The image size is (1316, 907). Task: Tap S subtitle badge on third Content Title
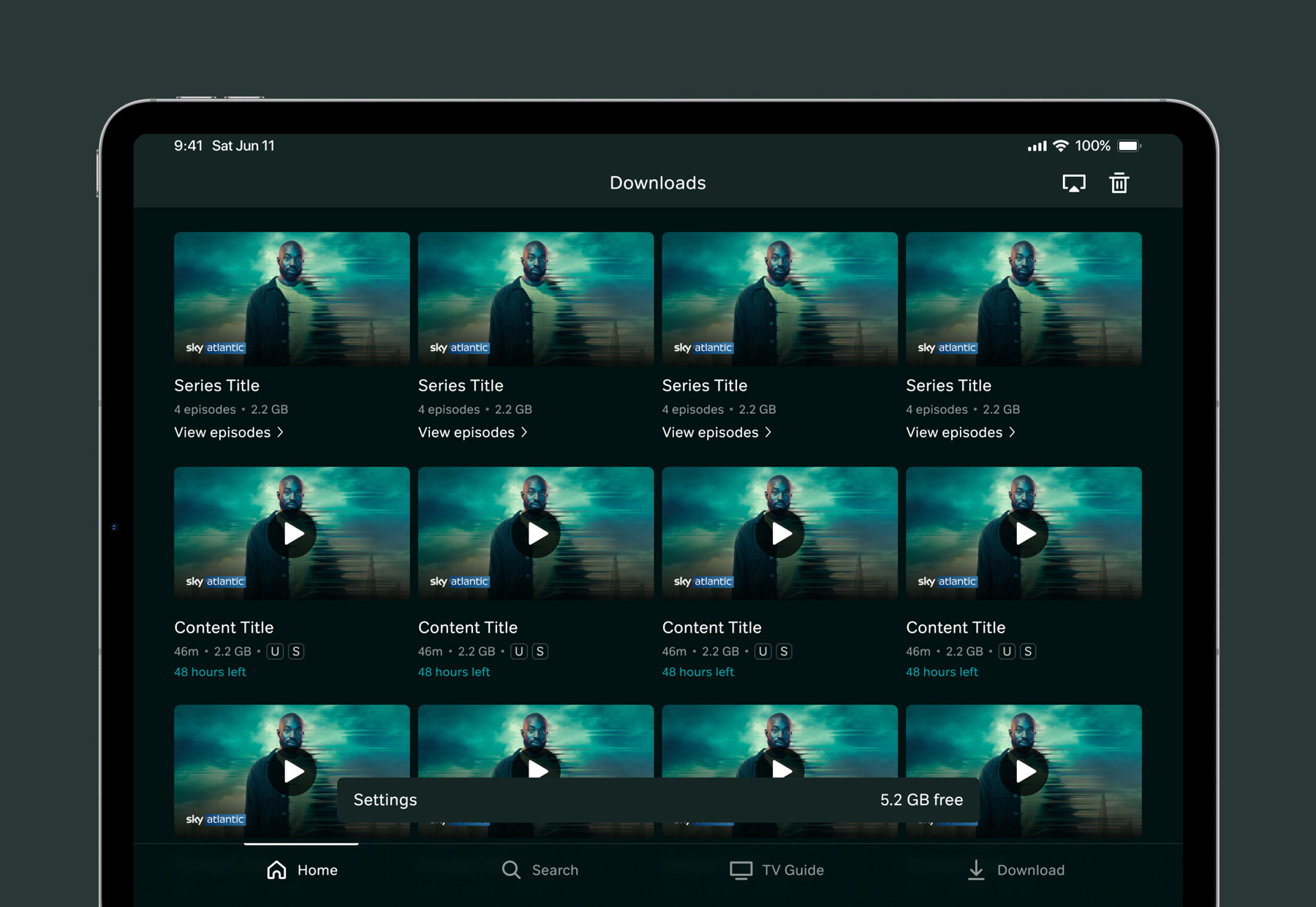click(x=784, y=651)
